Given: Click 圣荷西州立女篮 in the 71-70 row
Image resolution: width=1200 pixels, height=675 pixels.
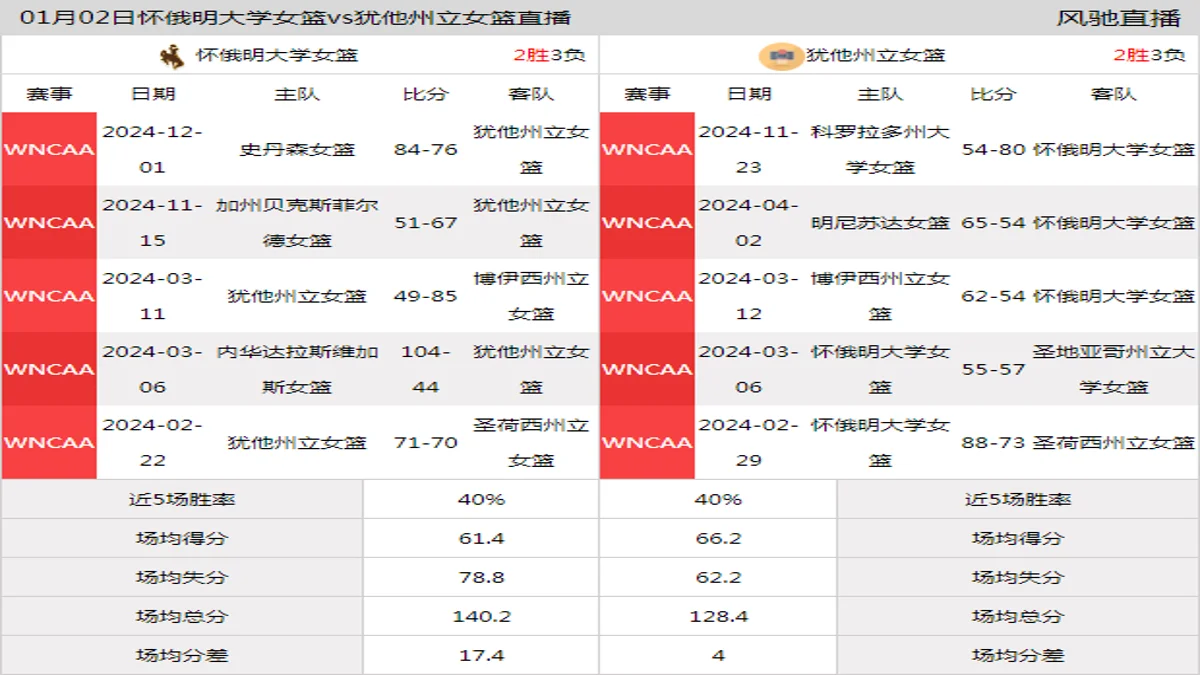Looking at the screenshot, I should point(531,442).
